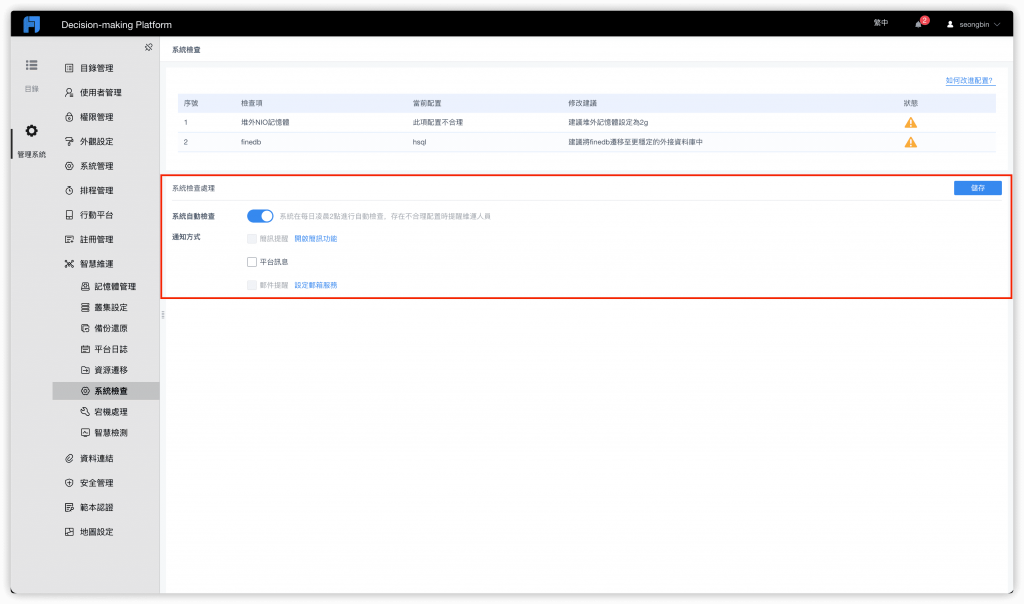Screen dimensions: 1024x604
Task: Click the finedb check item cell
Action: (x=251, y=142)
